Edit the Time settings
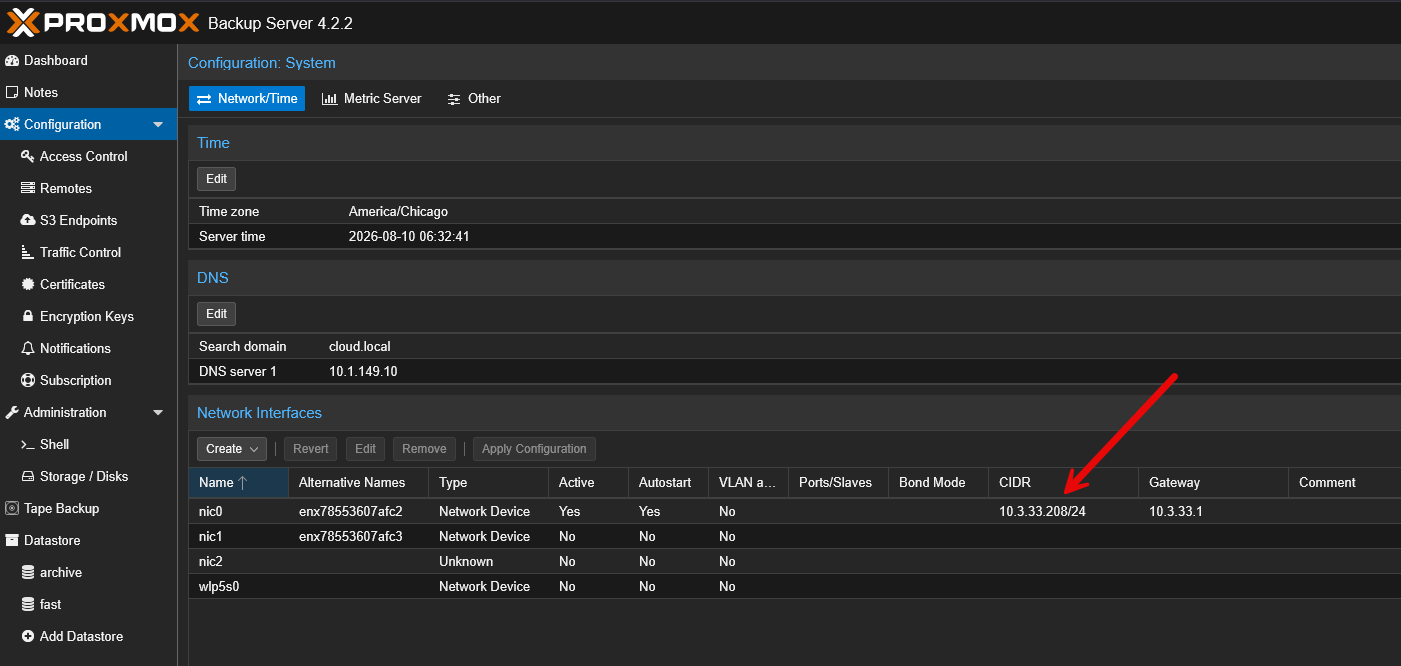The image size is (1401, 666). point(216,179)
